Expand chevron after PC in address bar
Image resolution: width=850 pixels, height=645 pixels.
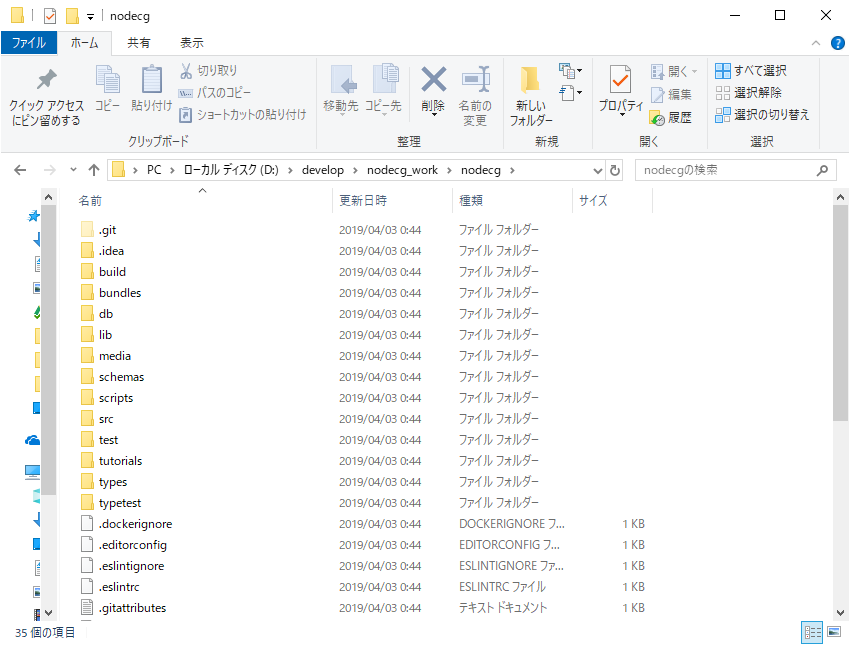tap(172, 171)
